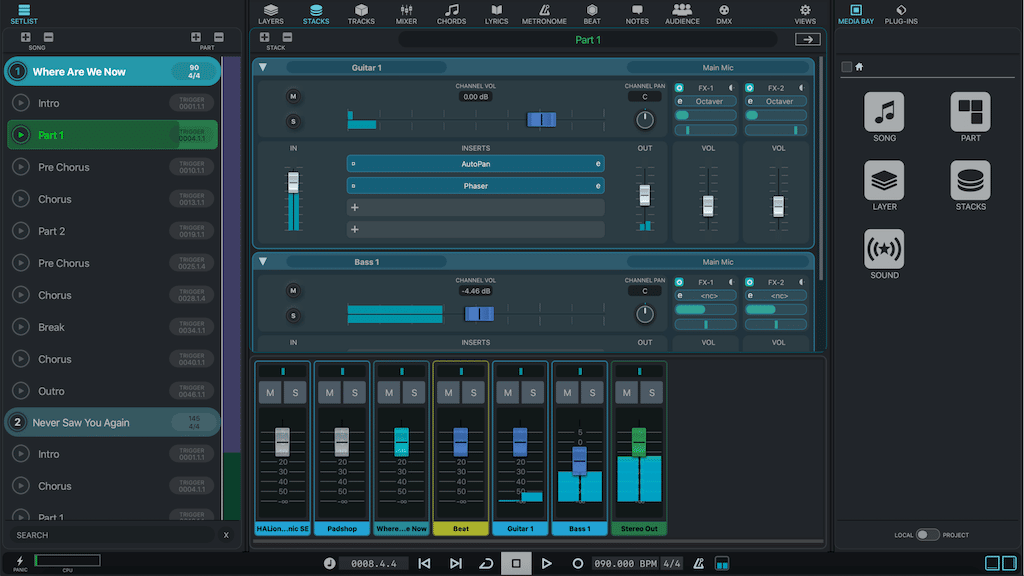The width and height of the screenshot is (1024, 576).
Task: Click the Song icon in Media Bay
Action: (x=884, y=112)
